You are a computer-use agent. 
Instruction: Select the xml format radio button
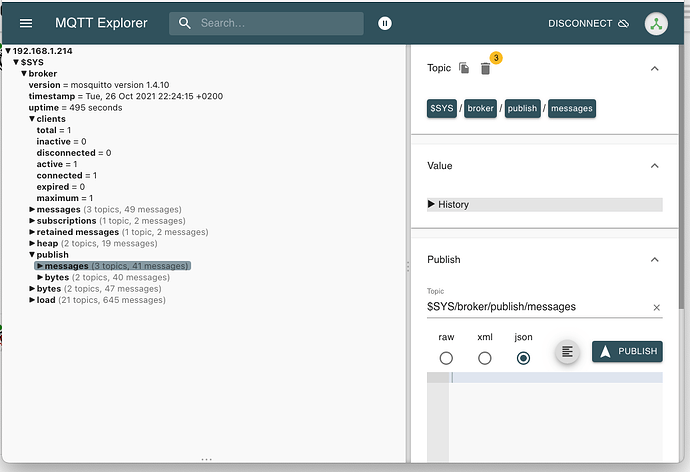tap(484, 358)
